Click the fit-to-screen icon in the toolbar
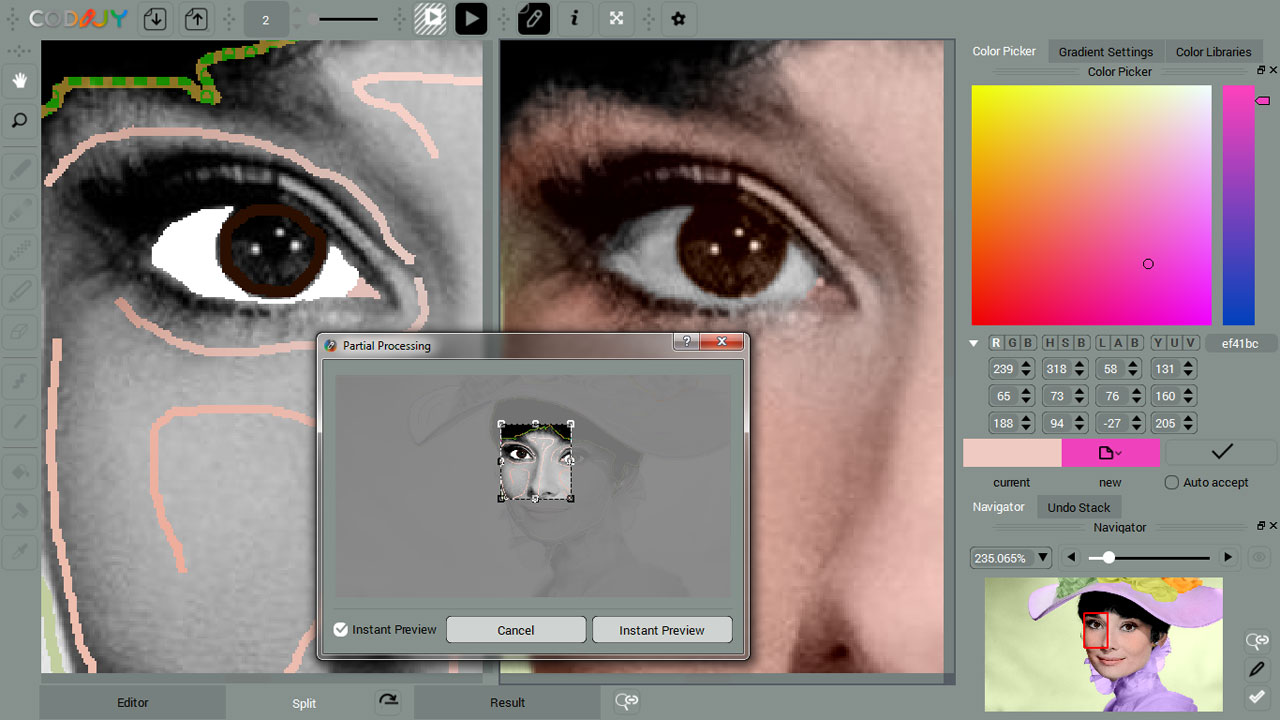Viewport: 1280px width, 720px height. pyautogui.click(x=616, y=19)
